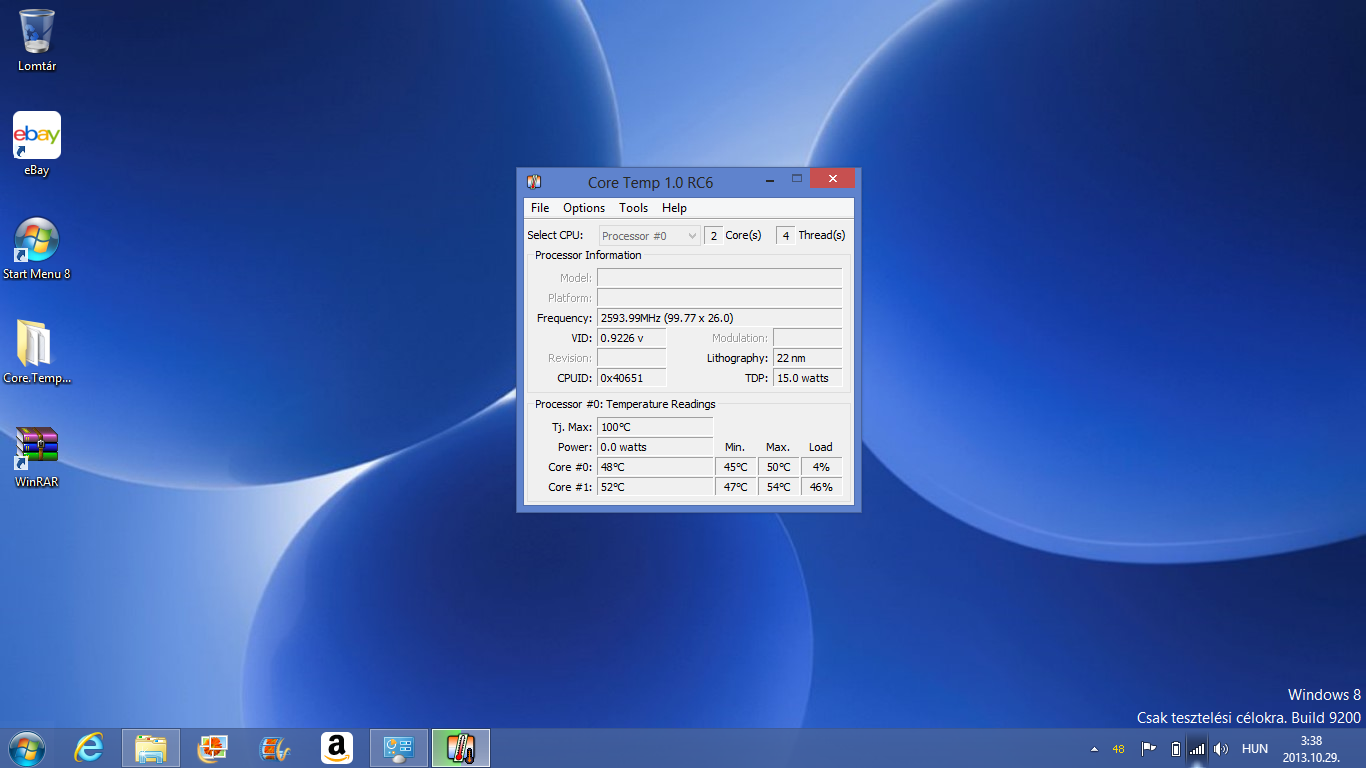The image size is (1366, 768).
Task: Click the network signal tray icon
Action: point(1197,749)
